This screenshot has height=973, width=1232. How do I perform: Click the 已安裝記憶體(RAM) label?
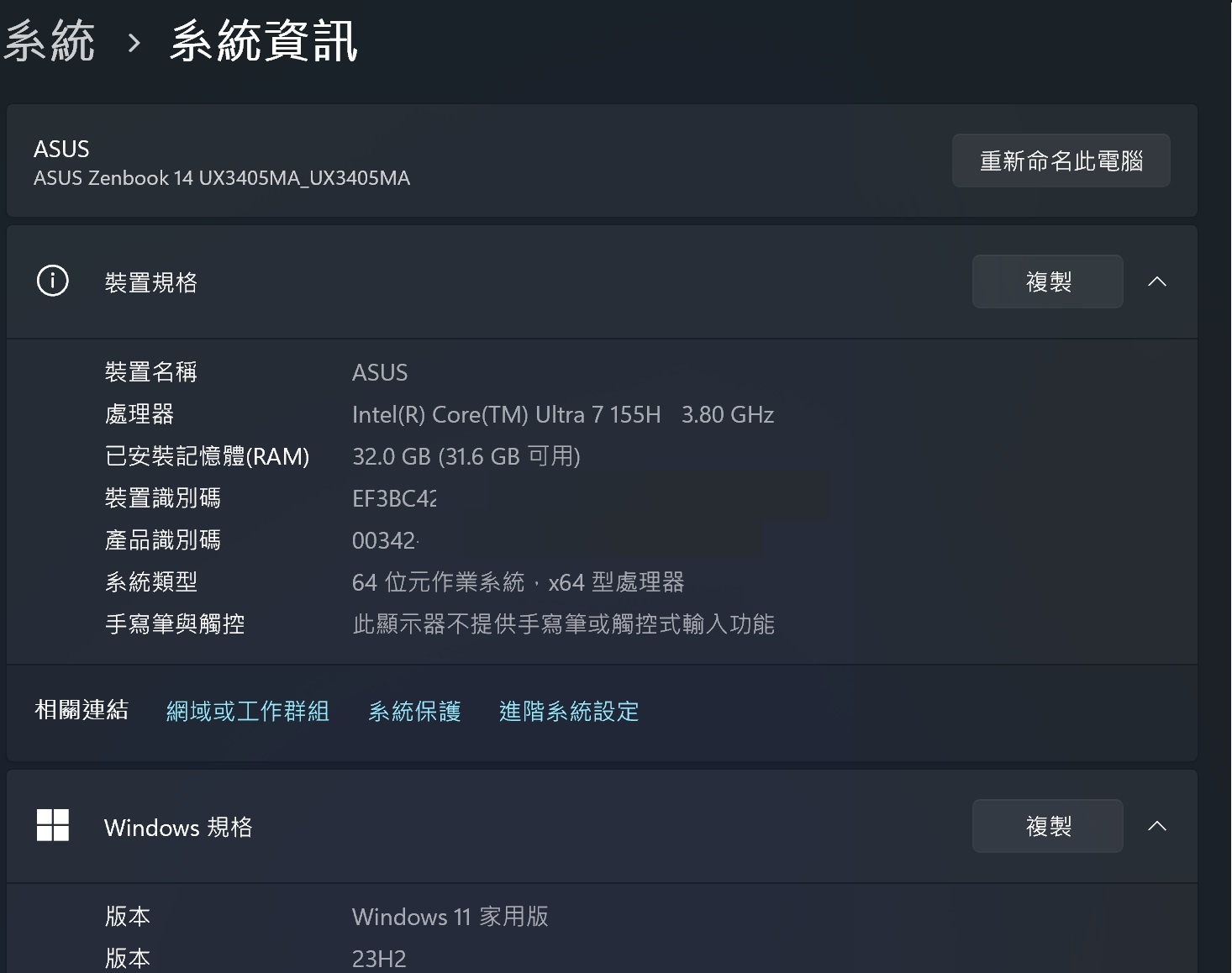[x=208, y=456]
